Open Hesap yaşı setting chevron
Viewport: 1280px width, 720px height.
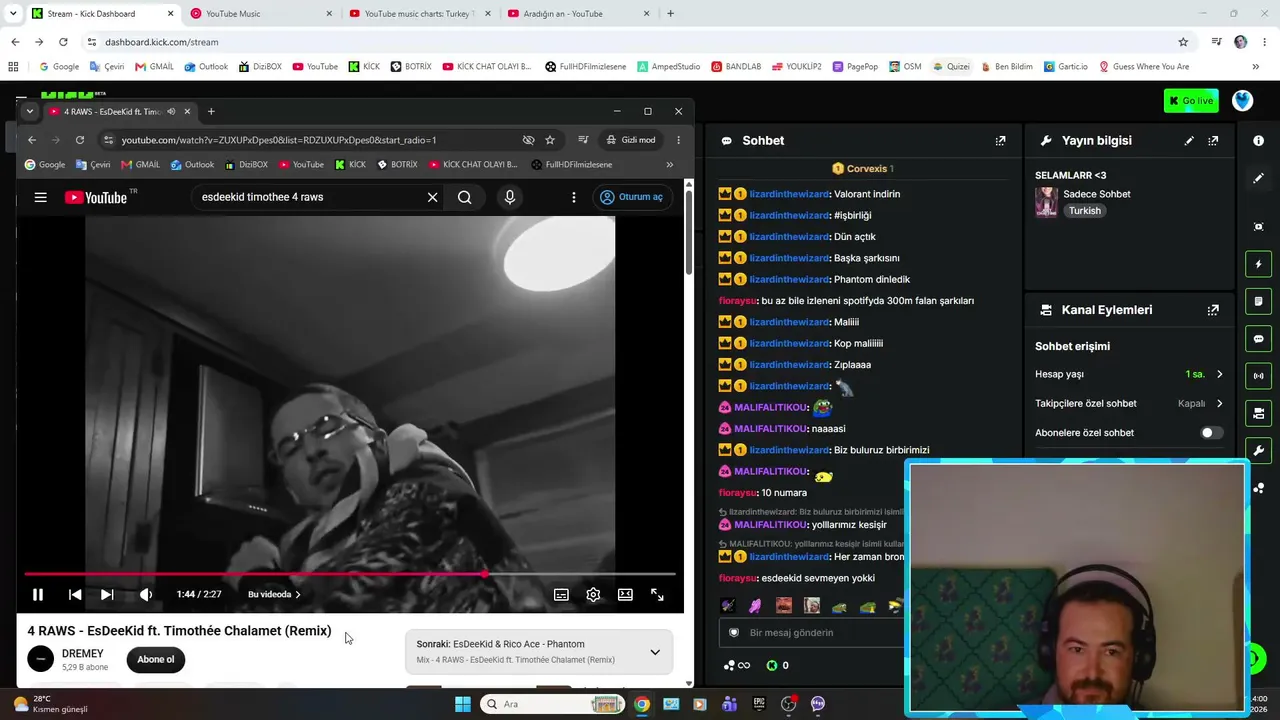coord(1219,374)
